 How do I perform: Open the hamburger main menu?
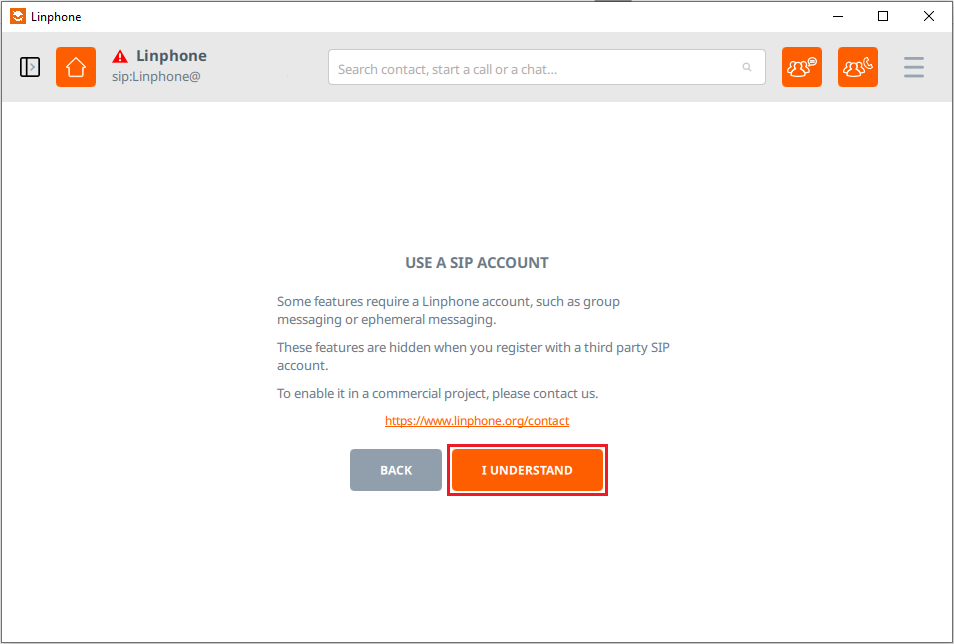914,67
